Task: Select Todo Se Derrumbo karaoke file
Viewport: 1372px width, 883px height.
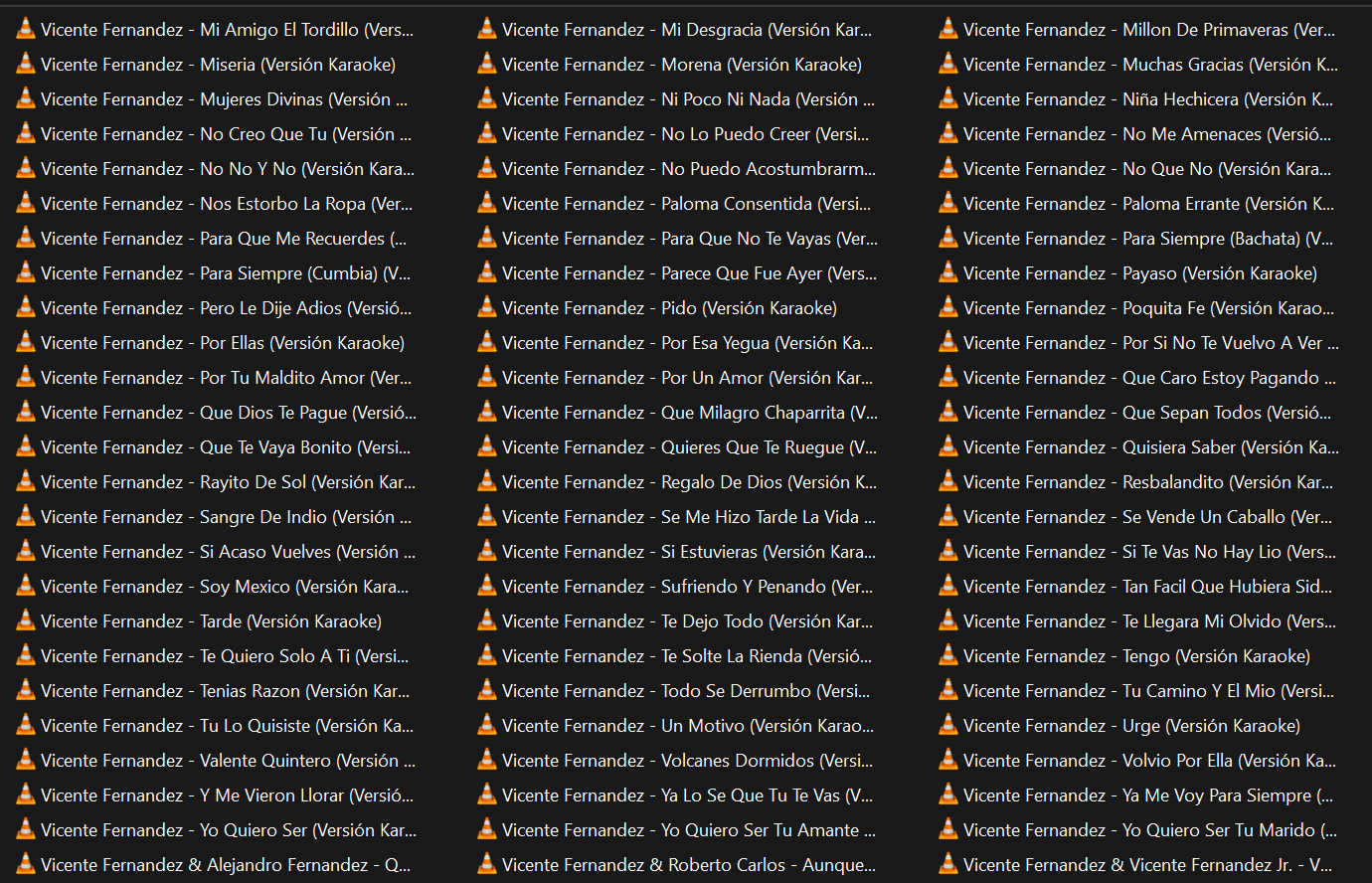Action: click(686, 691)
